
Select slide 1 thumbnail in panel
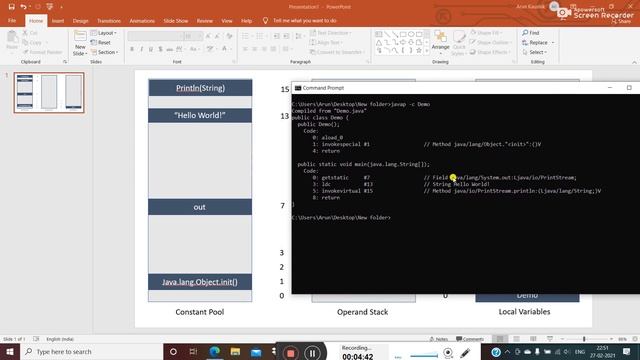point(49,93)
